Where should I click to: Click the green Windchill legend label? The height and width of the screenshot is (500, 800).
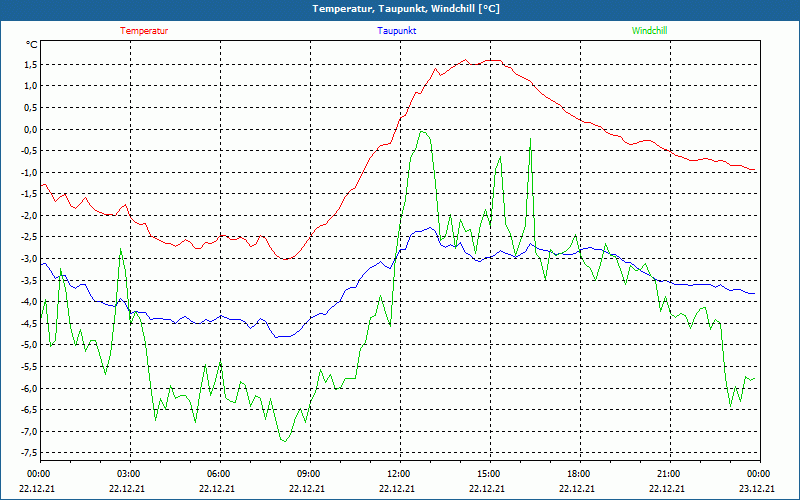pyautogui.click(x=650, y=31)
